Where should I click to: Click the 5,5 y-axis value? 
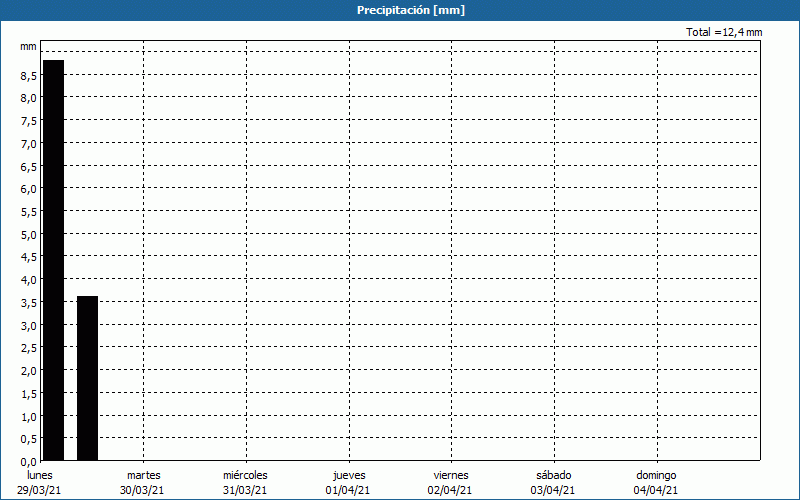(x=29, y=212)
